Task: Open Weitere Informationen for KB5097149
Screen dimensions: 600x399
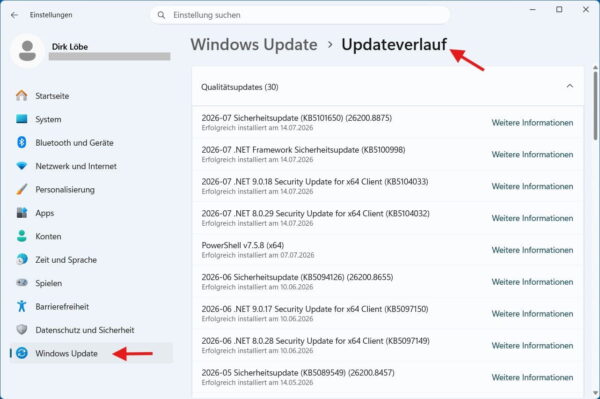Action: 532,345
